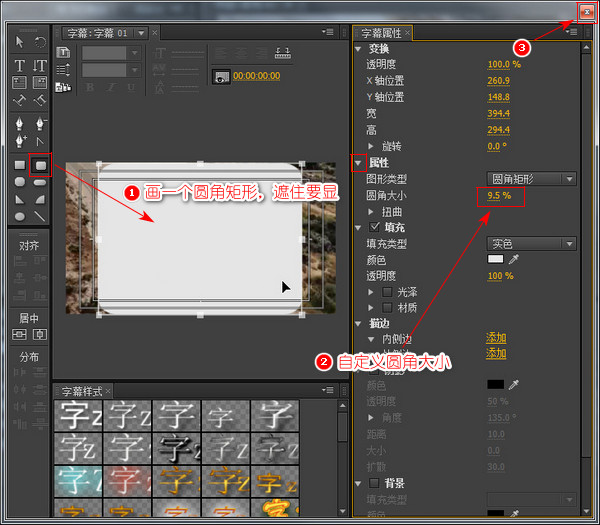Select the Rectangle tool
This screenshot has width=600, height=525.
tap(20, 165)
